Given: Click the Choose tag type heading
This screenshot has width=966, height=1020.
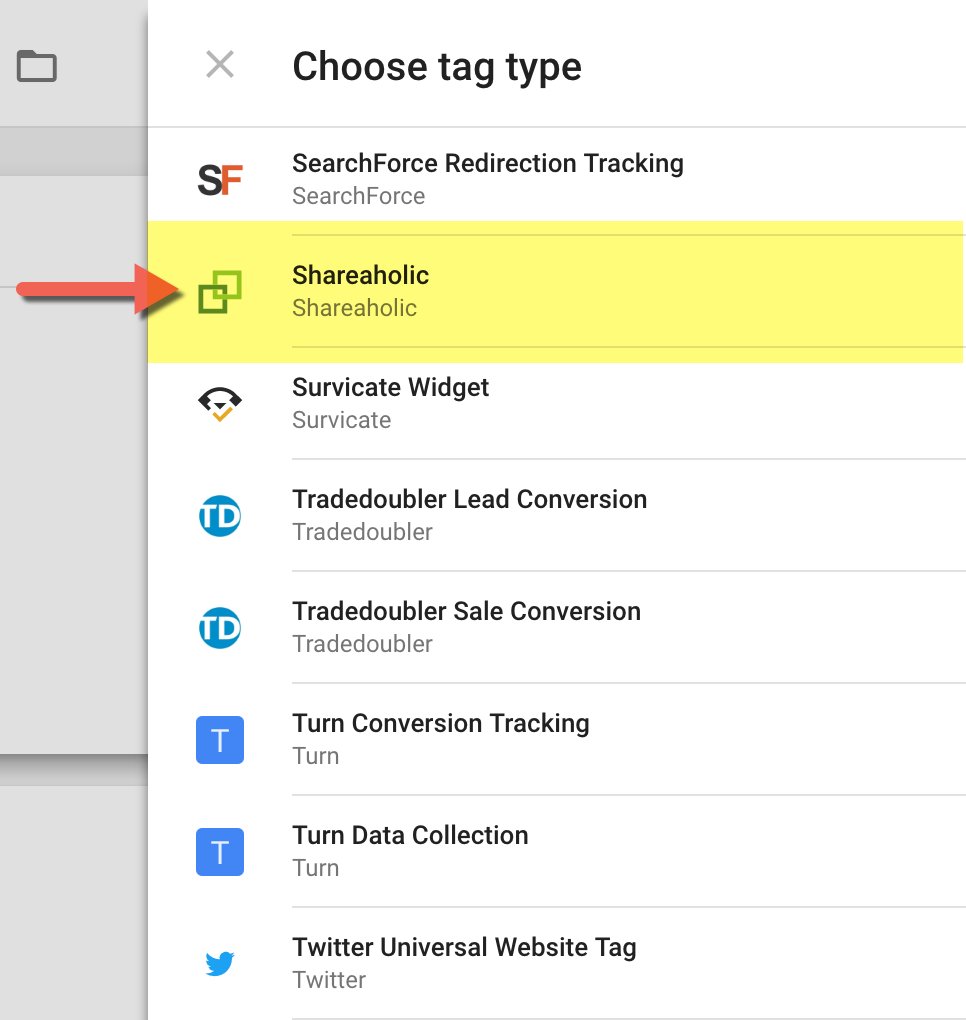Looking at the screenshot, I should [437, 67].
